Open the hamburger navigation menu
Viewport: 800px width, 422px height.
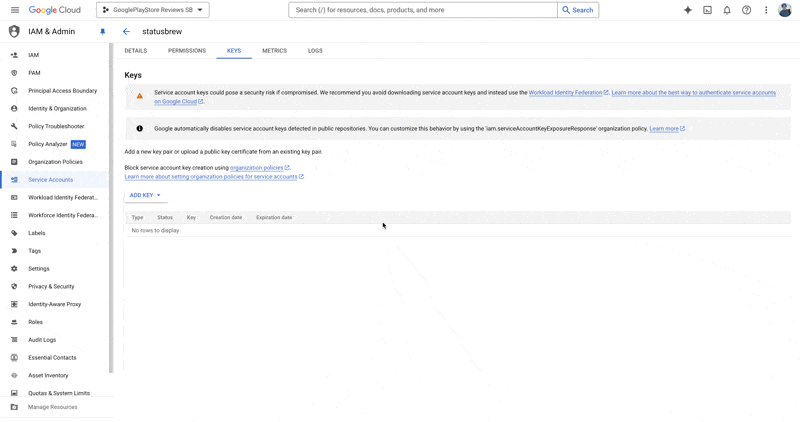coord(14,10)
